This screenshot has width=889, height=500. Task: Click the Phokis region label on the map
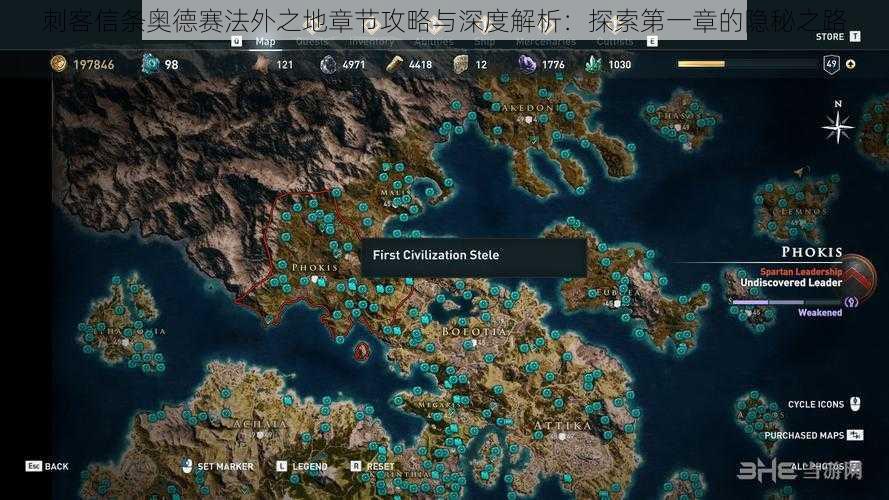tap(315, 267)
